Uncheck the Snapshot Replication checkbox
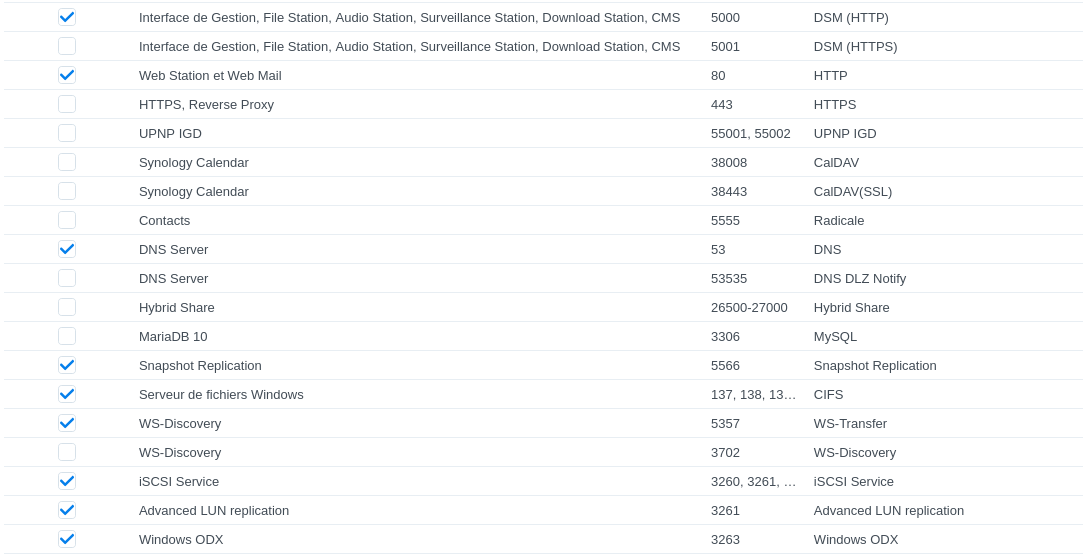The height and width of the screenshot is (557, 1083). (x=67, y=366)
